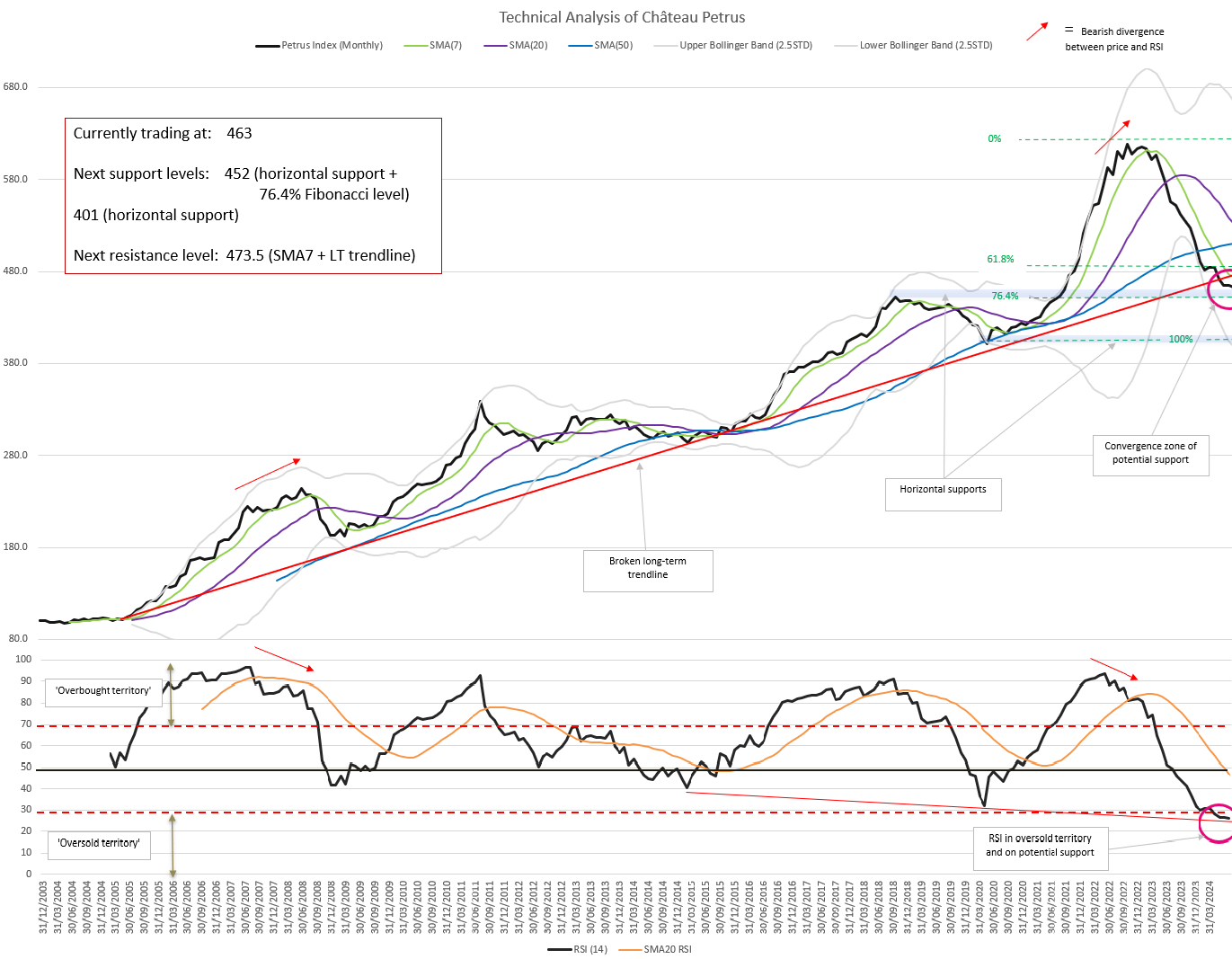Click the chart title 'Technical Analysis of Château Petrus'
The width and height of the screenshot is (1232, 959).
[x=622, y=17]
